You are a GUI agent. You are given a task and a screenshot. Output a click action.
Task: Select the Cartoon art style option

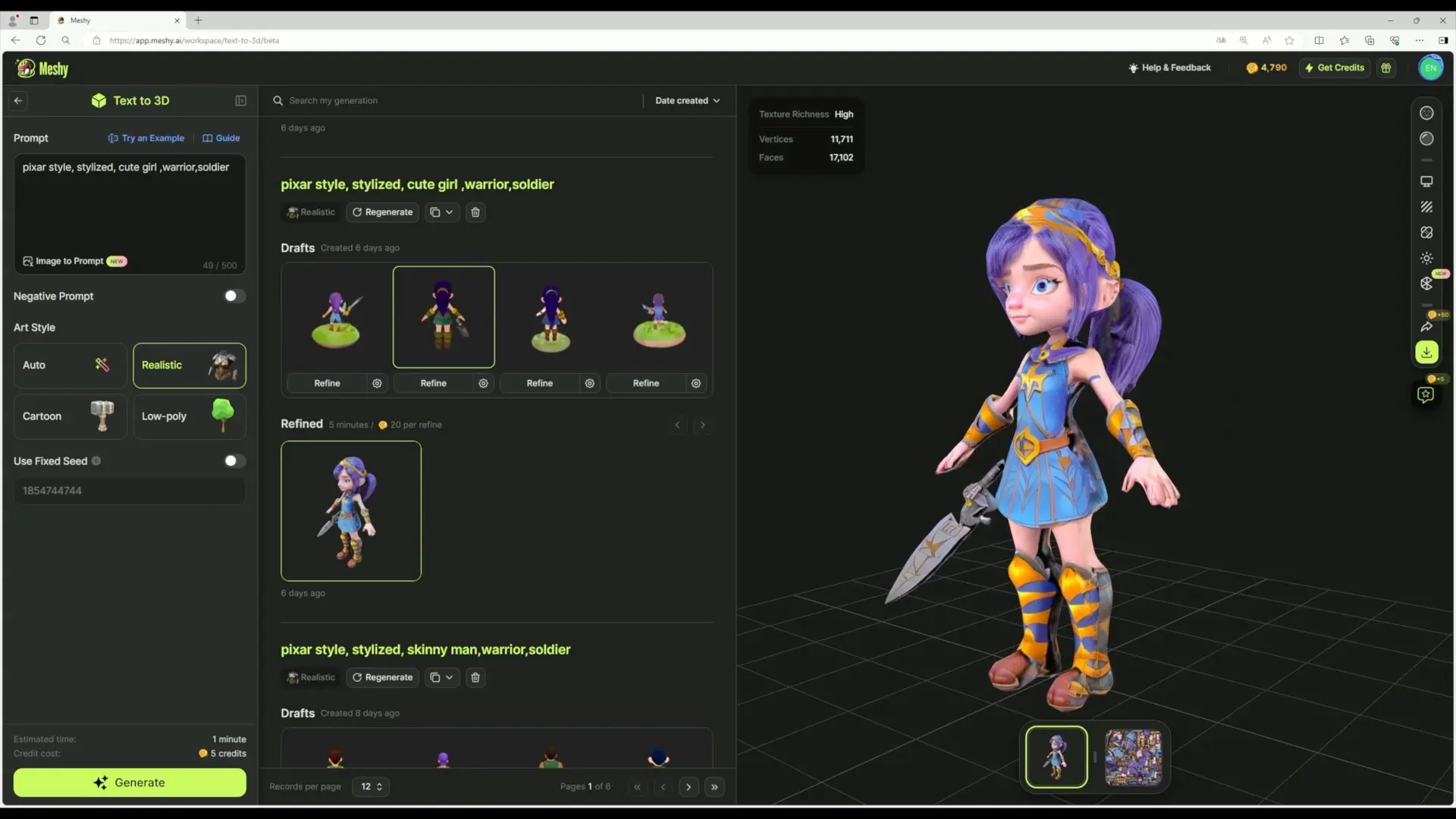pyautogui.click(x=70, y=416)
